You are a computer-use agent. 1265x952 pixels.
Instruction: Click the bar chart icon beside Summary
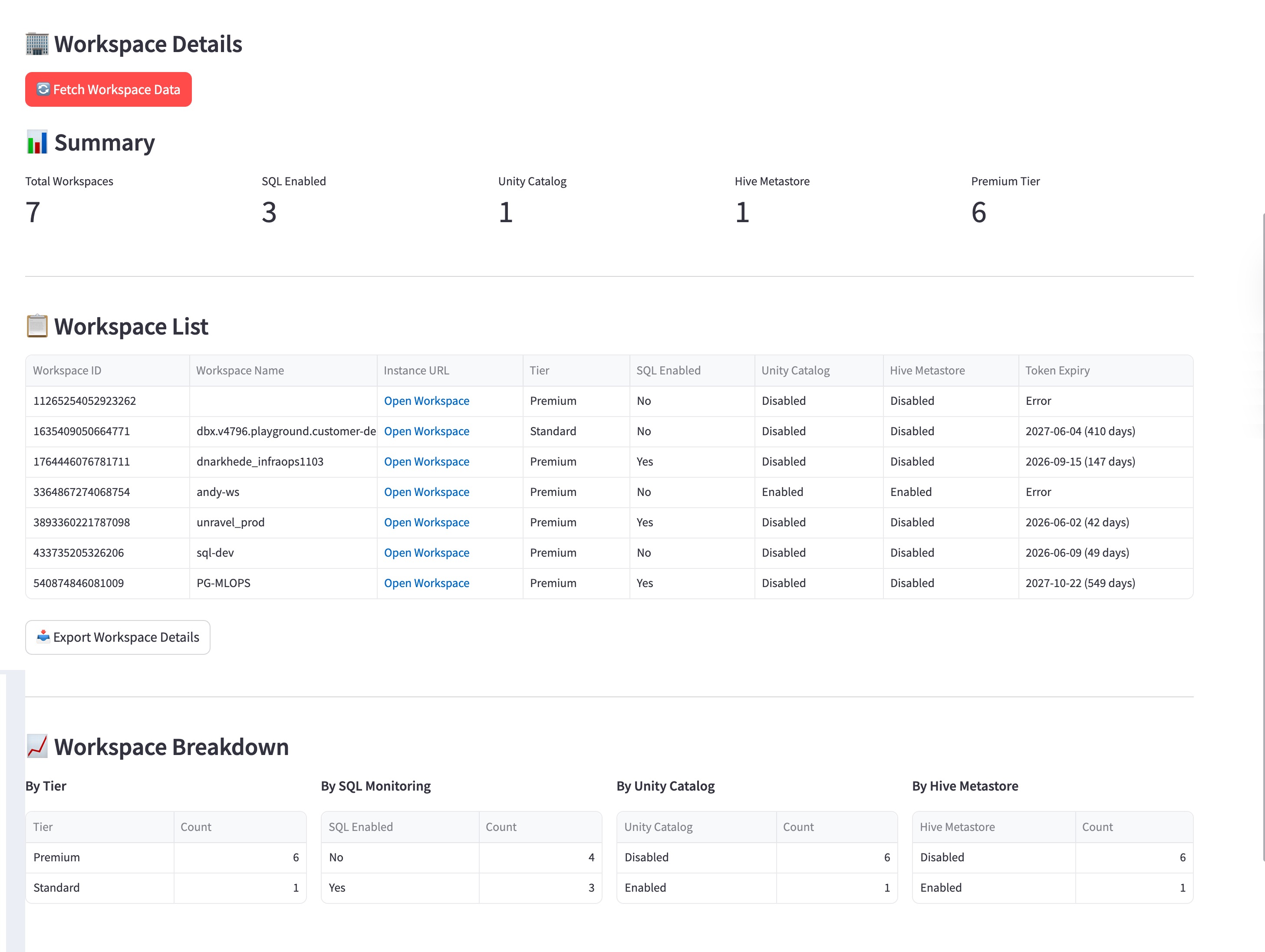37,142
